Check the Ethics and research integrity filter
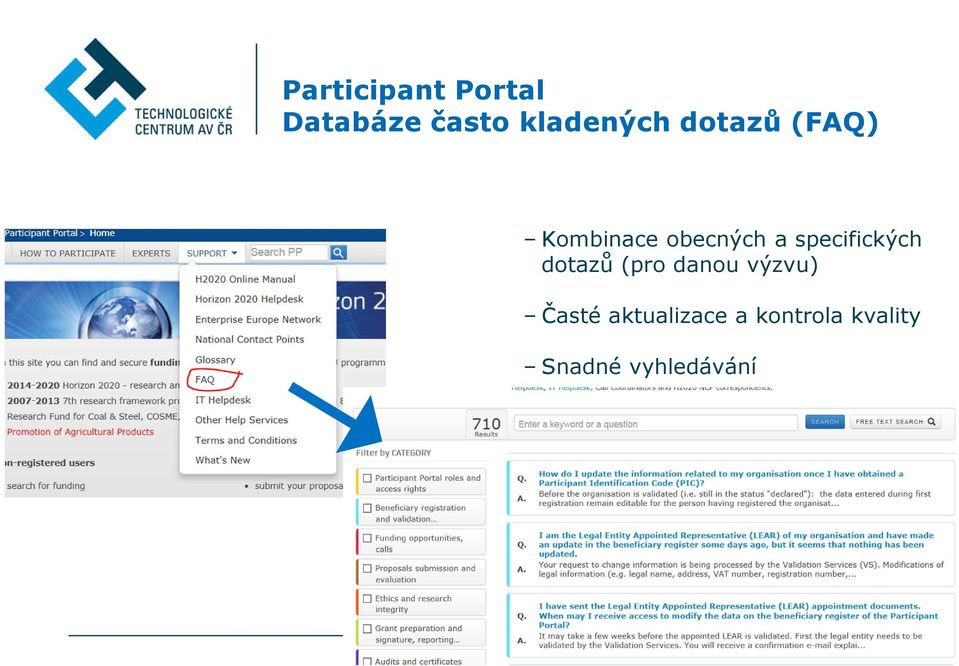 367,599
